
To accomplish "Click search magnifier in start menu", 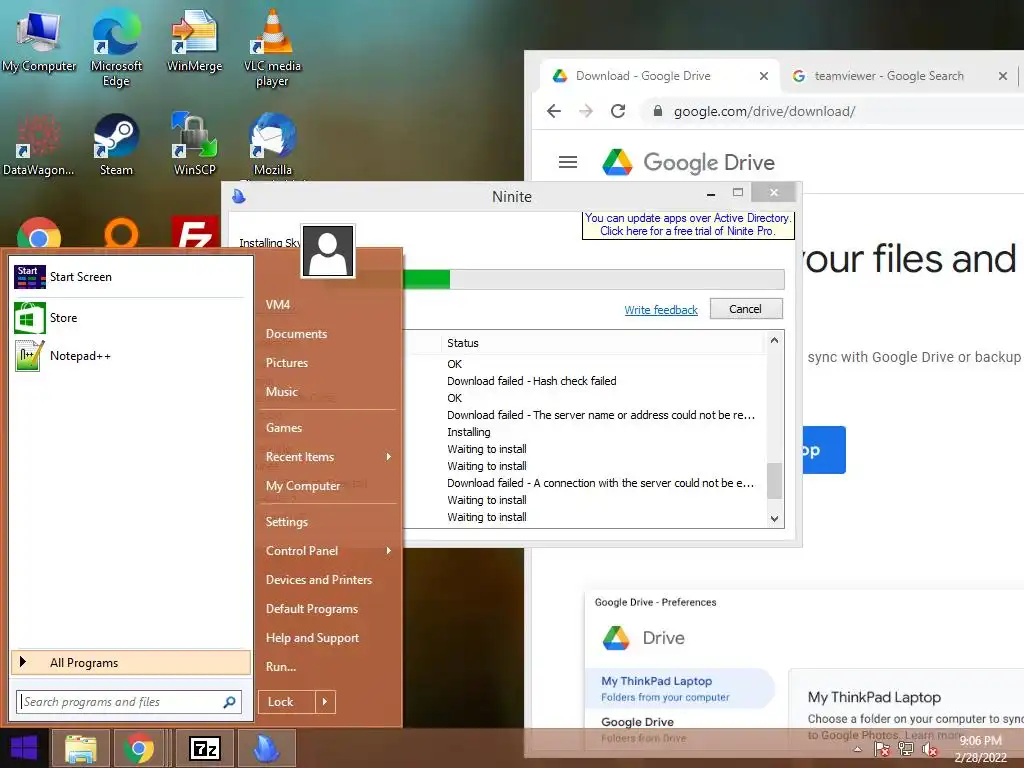I will (x=229, y=702).
